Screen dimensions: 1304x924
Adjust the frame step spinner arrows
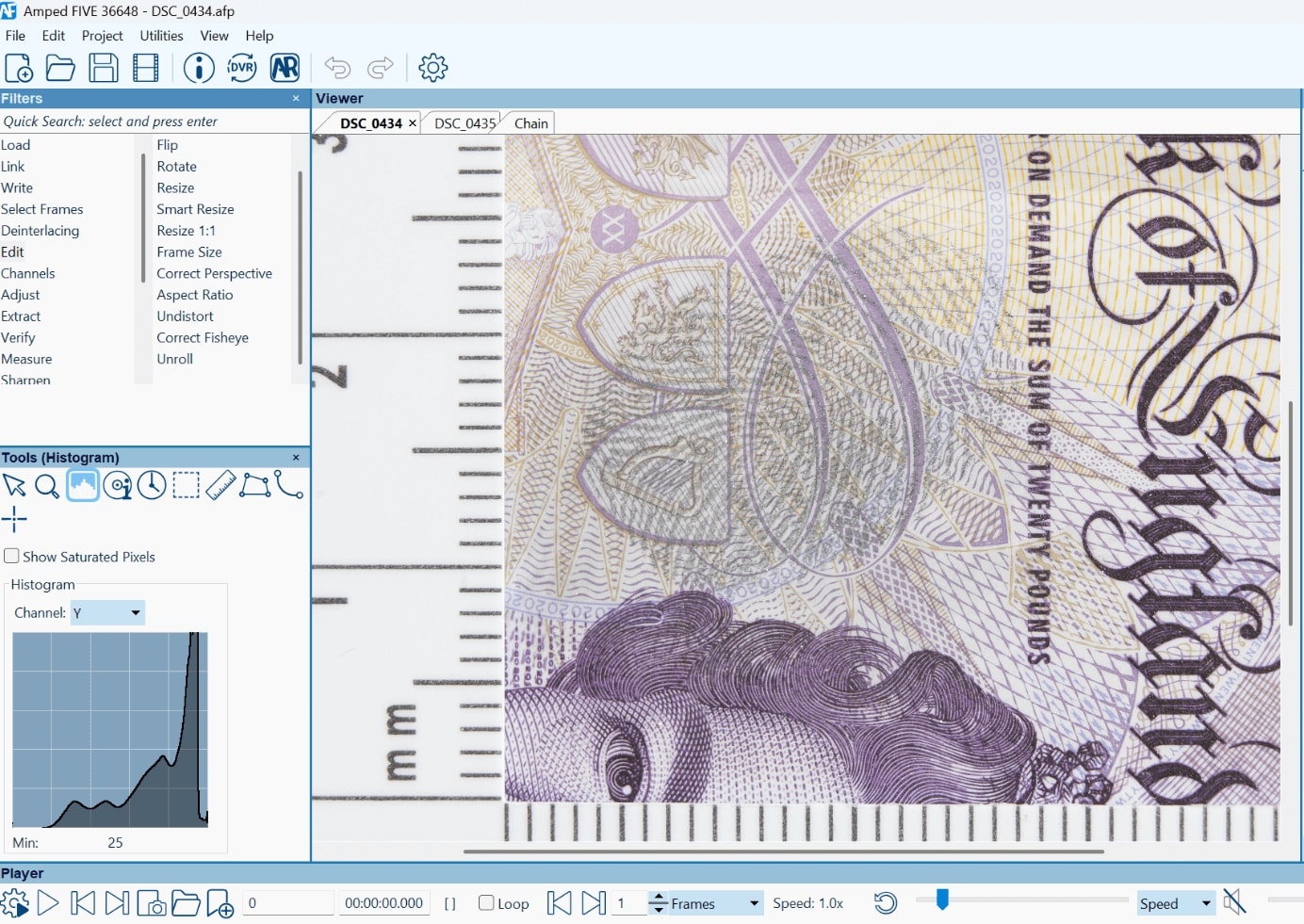coord(659,903)
